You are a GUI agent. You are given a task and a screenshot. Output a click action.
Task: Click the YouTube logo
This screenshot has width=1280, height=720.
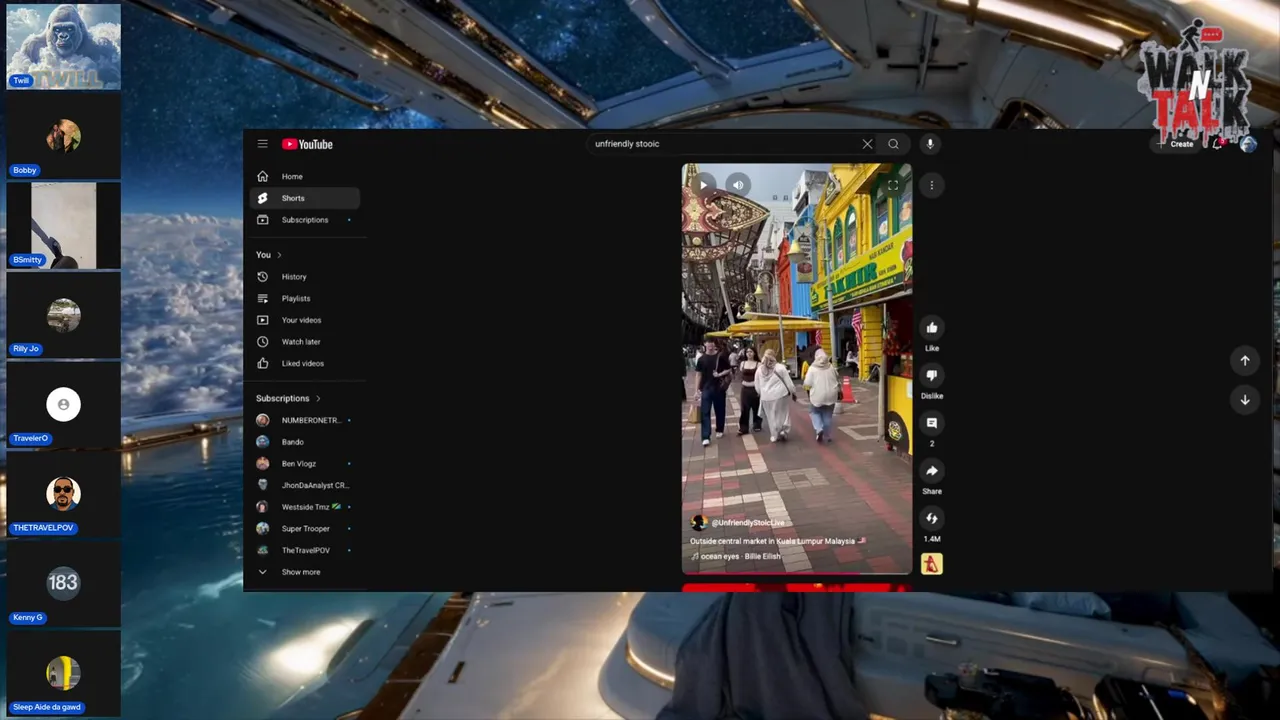307,144
